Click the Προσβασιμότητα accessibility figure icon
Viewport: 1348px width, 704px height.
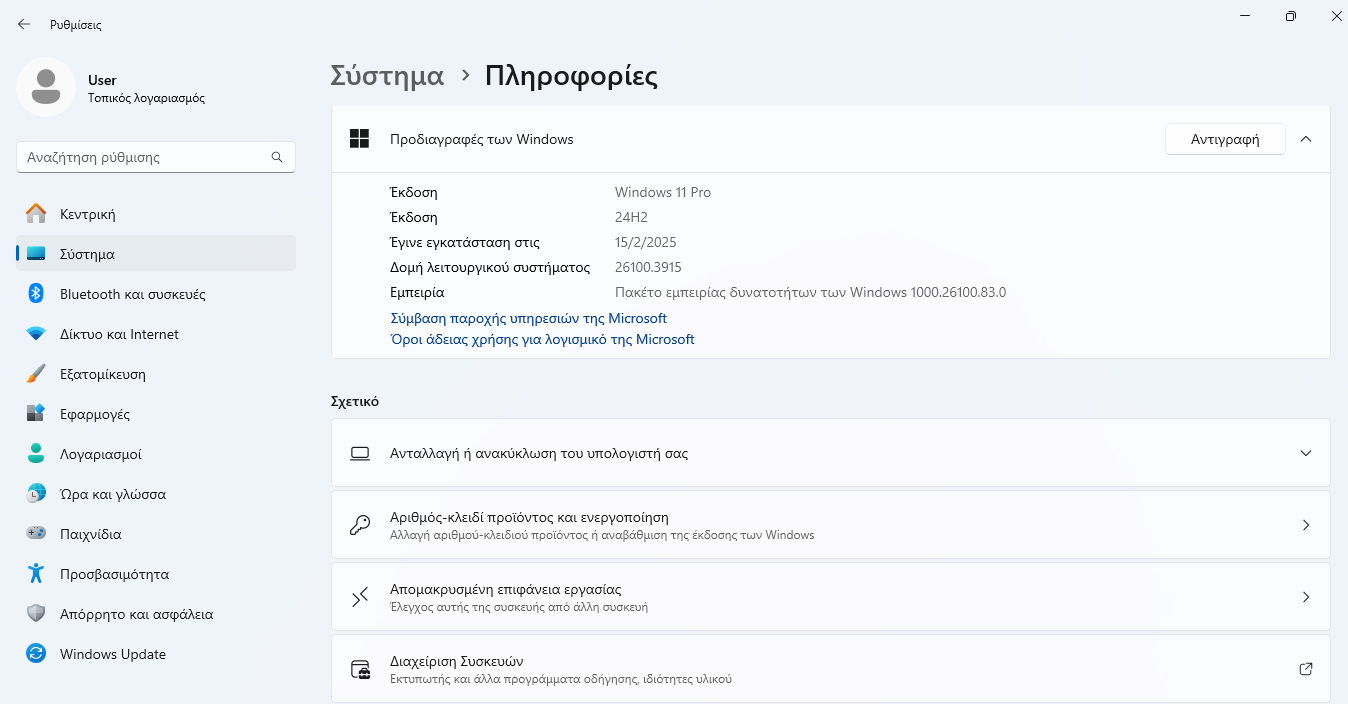click(36, 574)
